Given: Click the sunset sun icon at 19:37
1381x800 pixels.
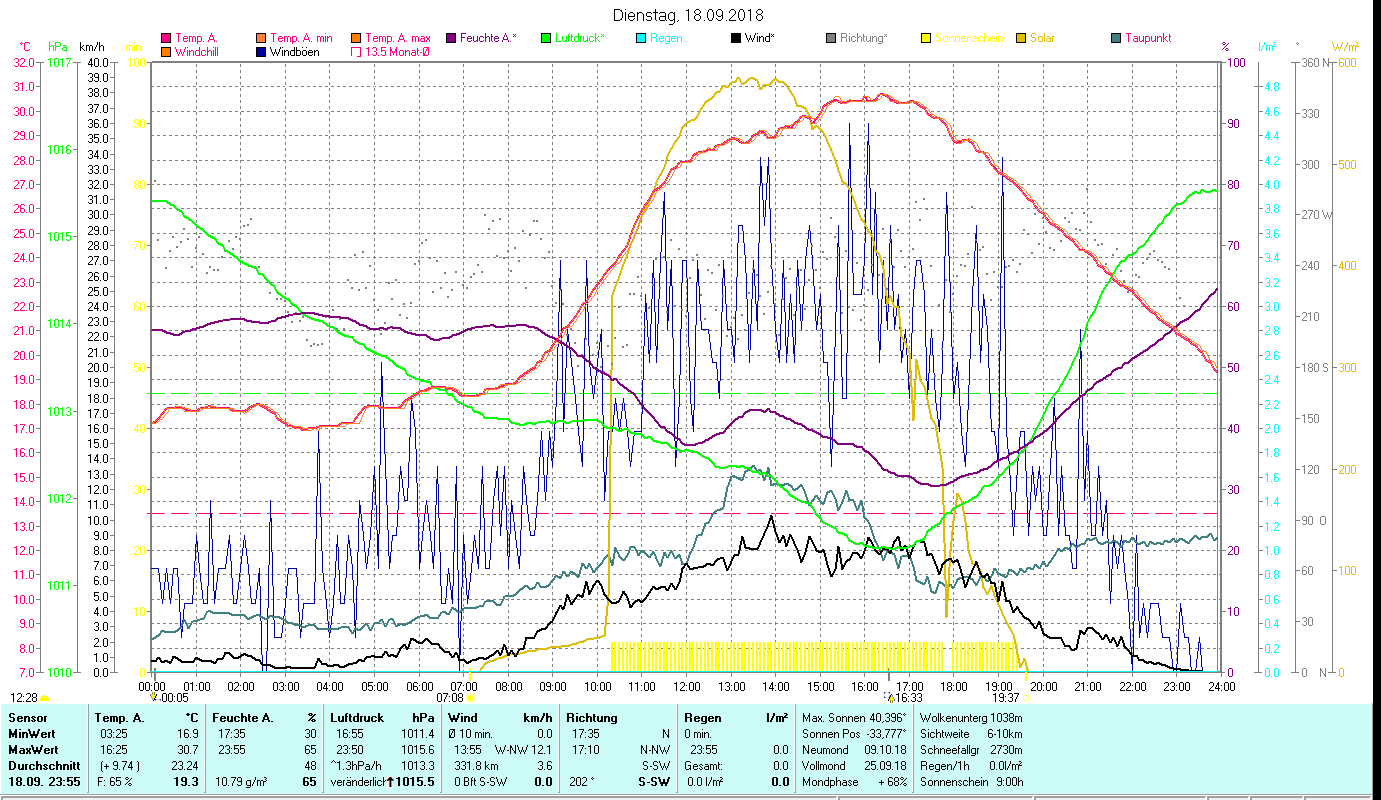Looking at the screenshot, I should 1026,698.
